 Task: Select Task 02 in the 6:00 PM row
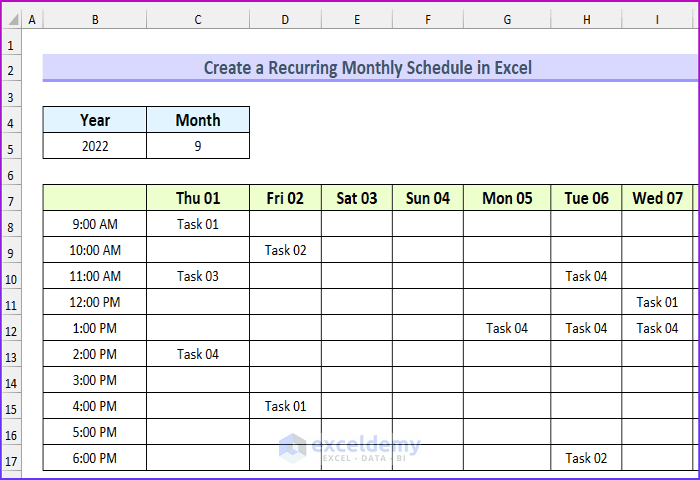click(x=586, y=458)
